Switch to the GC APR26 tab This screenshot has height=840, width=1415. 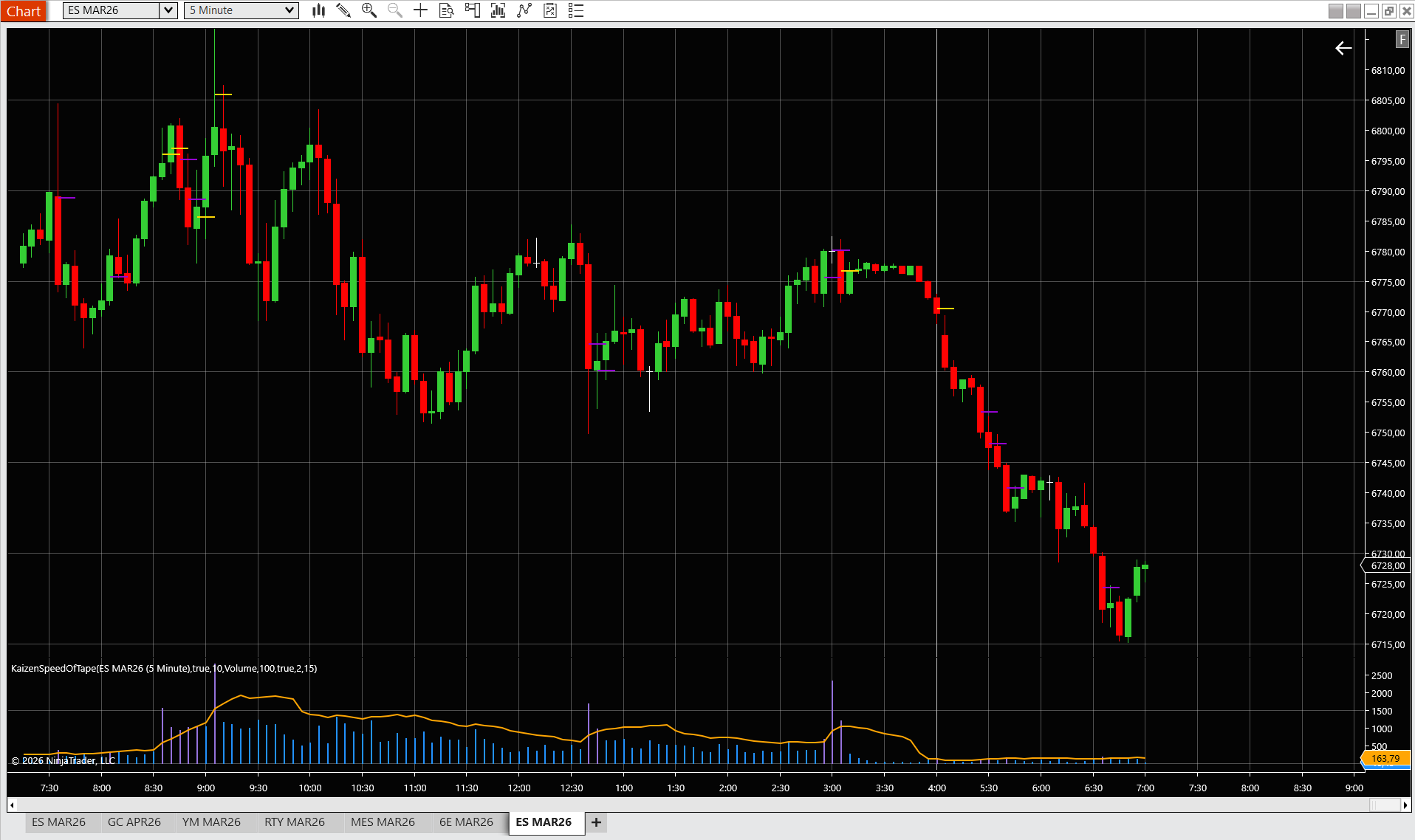pyautogui.click(x=134, y=822)
